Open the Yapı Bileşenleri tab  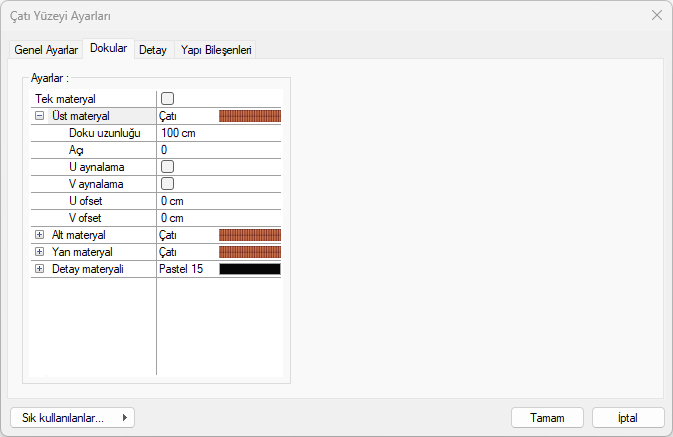pos(217,50)
